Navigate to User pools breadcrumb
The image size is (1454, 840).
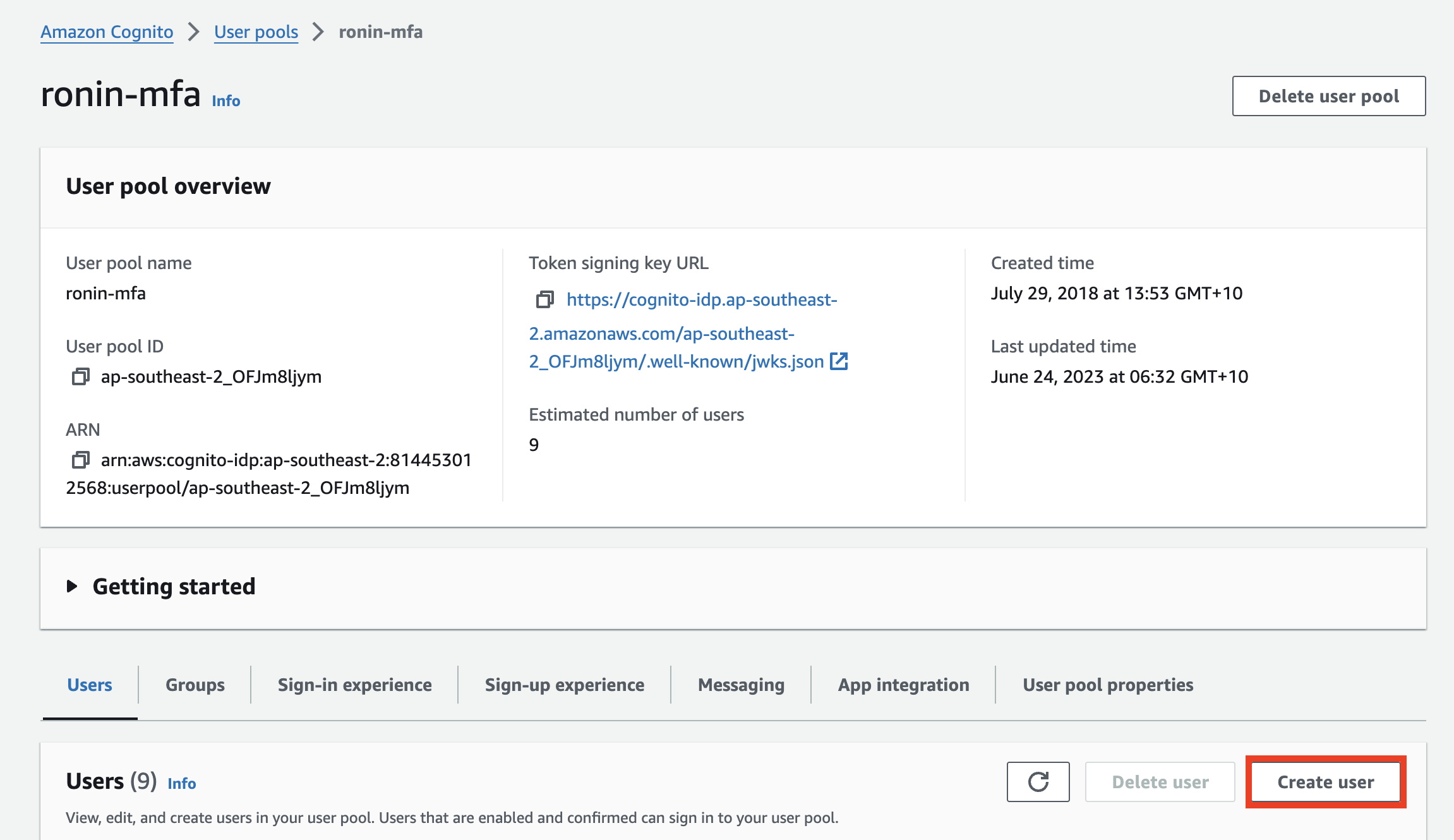[256, 32]
